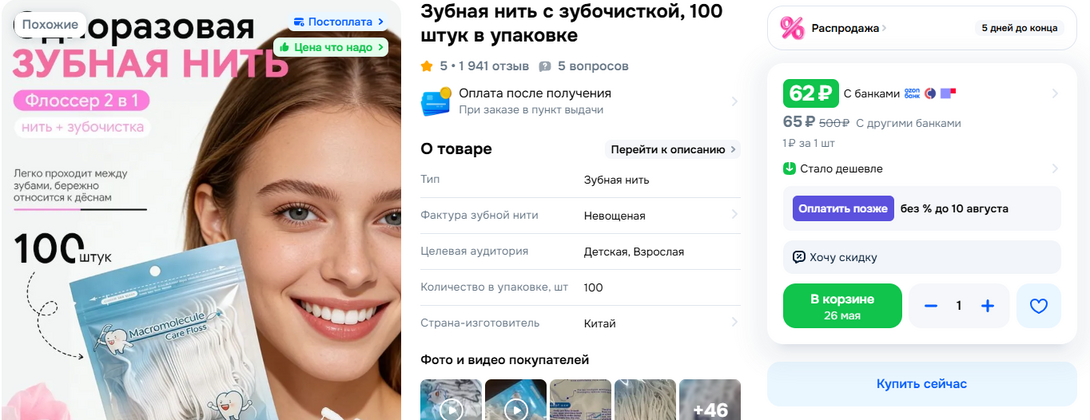Click the discount tag icon in Хочу скидку
The image size is (1090, 420).
click(x=799, y=257)
